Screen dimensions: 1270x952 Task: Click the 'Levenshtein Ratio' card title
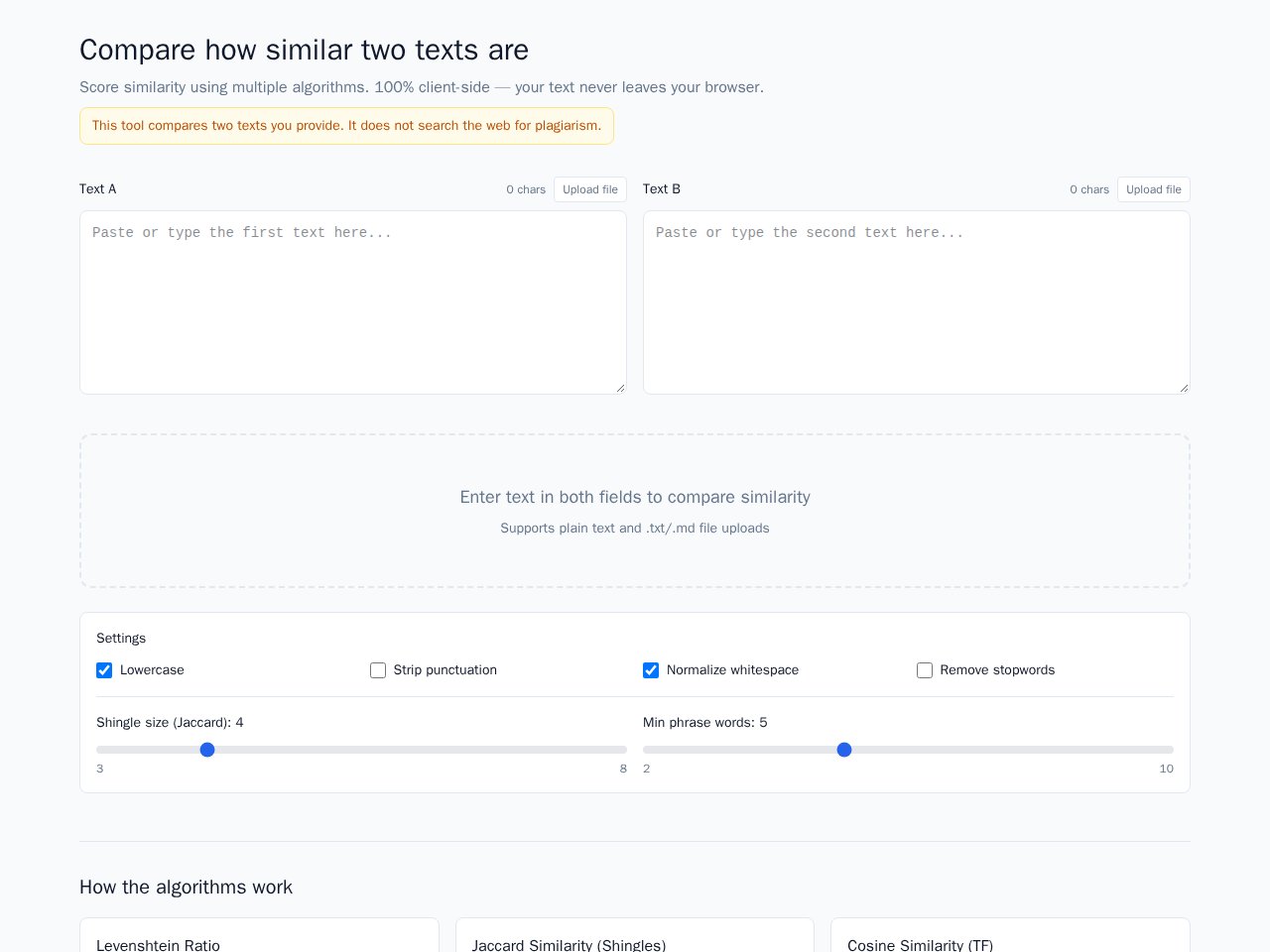[x=158, y=945]
